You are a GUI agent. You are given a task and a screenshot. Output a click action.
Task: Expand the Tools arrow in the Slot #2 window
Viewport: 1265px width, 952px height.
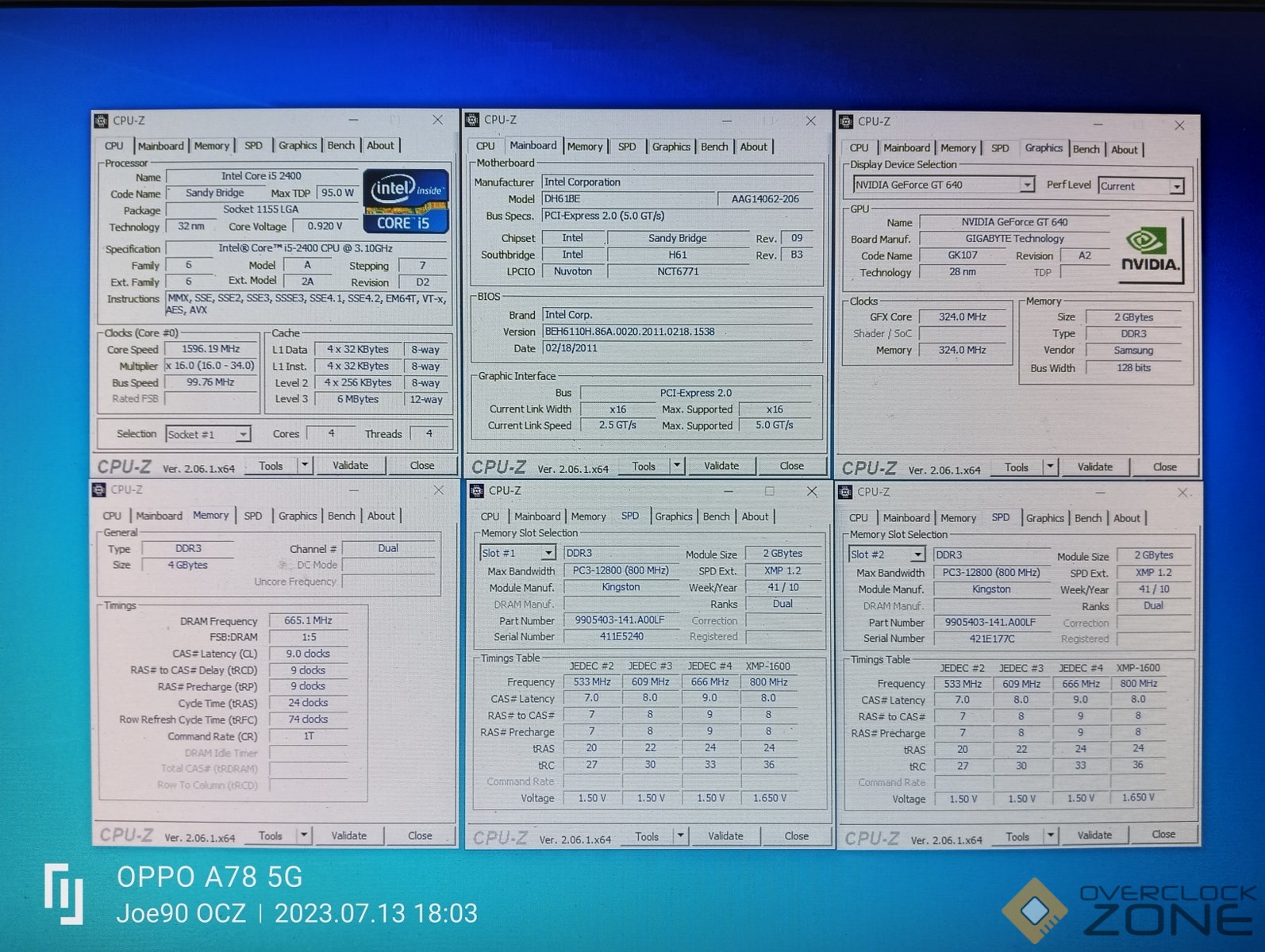1051,835
